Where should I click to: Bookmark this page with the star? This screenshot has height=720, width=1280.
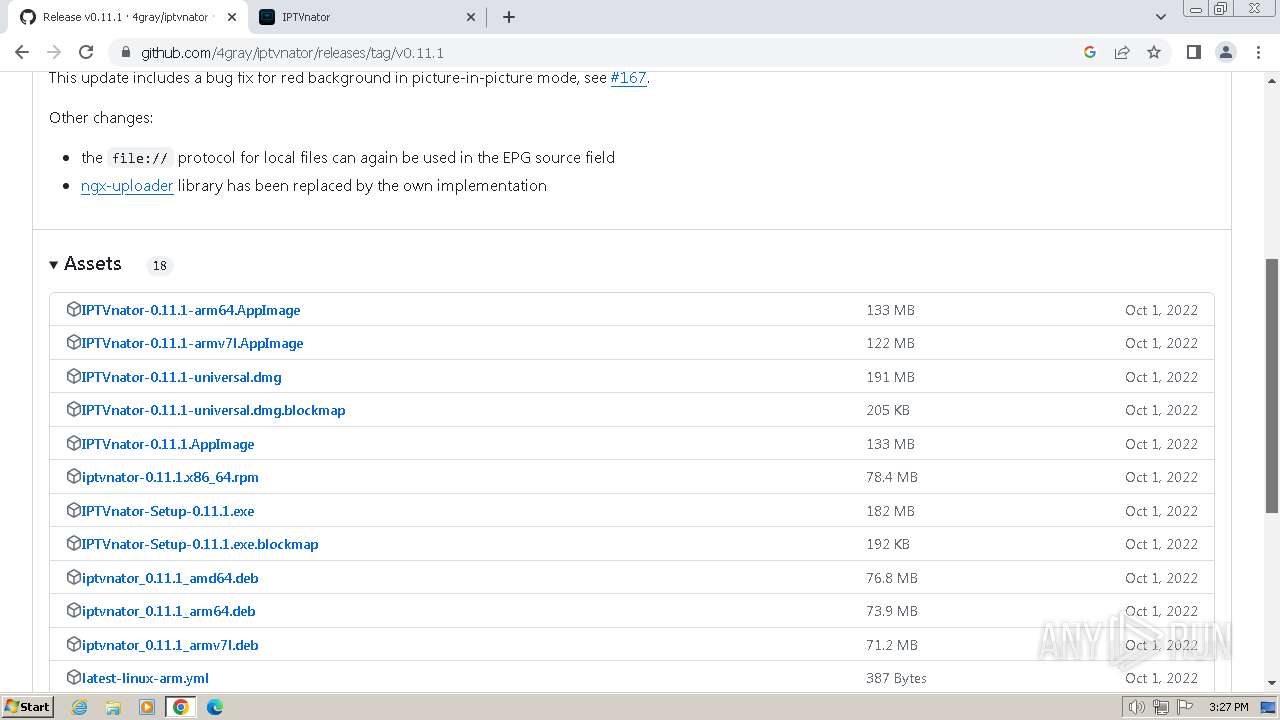click(x=1154, y=52)
